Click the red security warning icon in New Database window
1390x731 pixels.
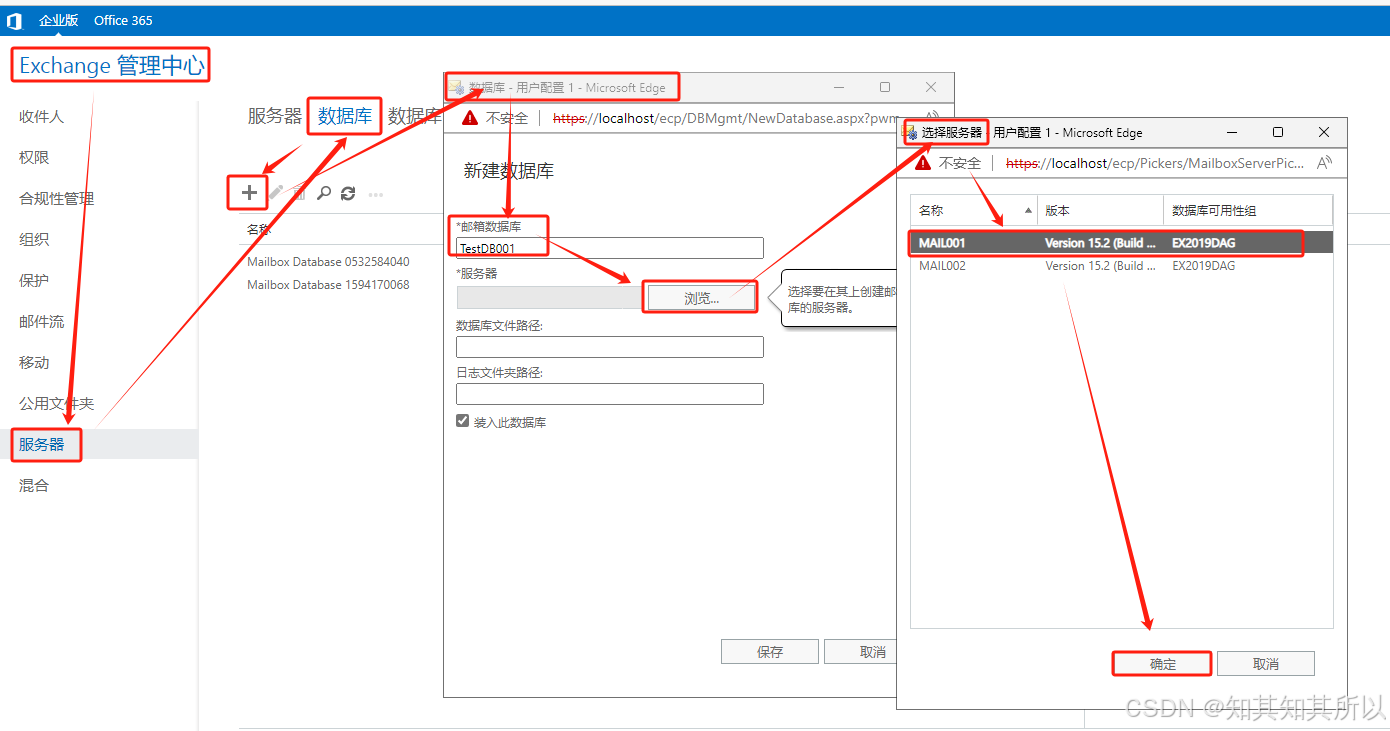pyautogui.click(x=469, y=118)
